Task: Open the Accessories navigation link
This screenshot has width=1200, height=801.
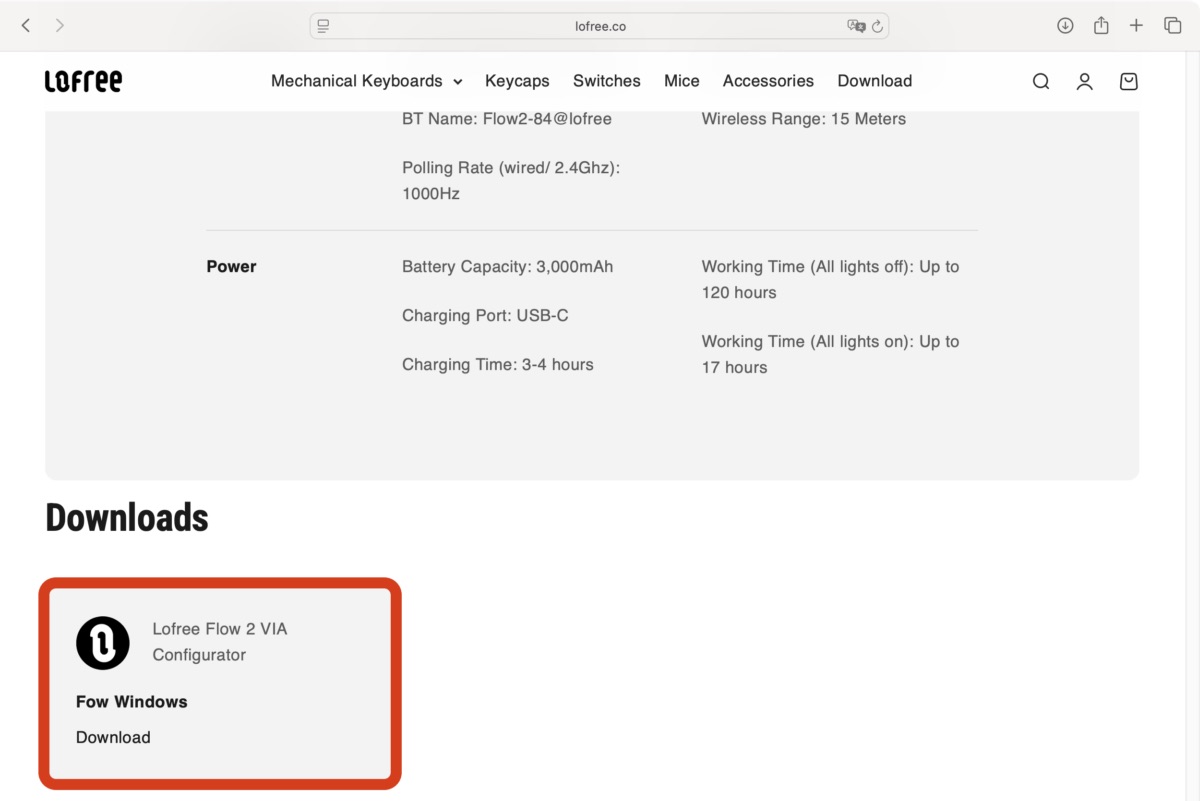Action: (768, 81)
